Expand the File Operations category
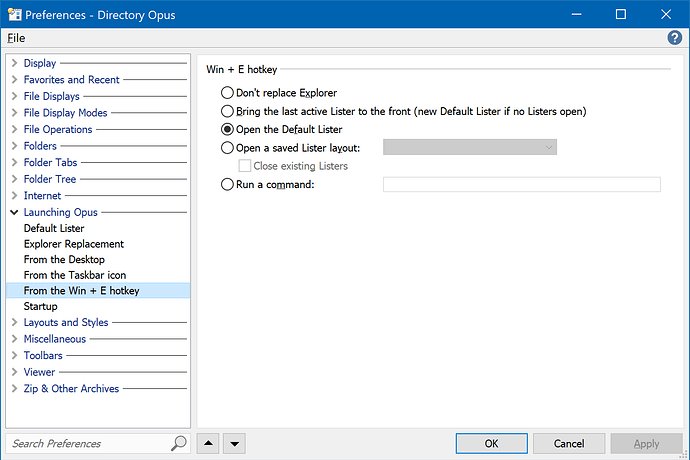 [x=15, y=129]
